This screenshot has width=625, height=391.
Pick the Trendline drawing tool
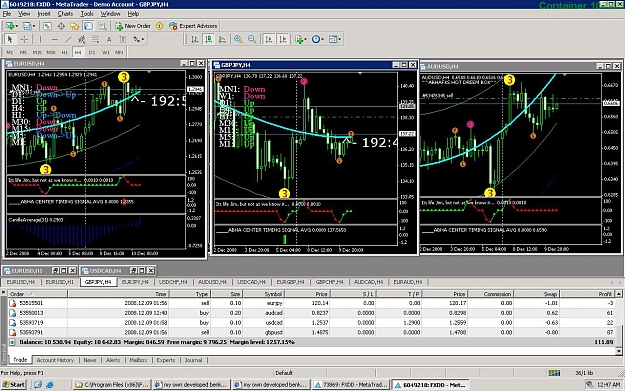click(68, 39)
